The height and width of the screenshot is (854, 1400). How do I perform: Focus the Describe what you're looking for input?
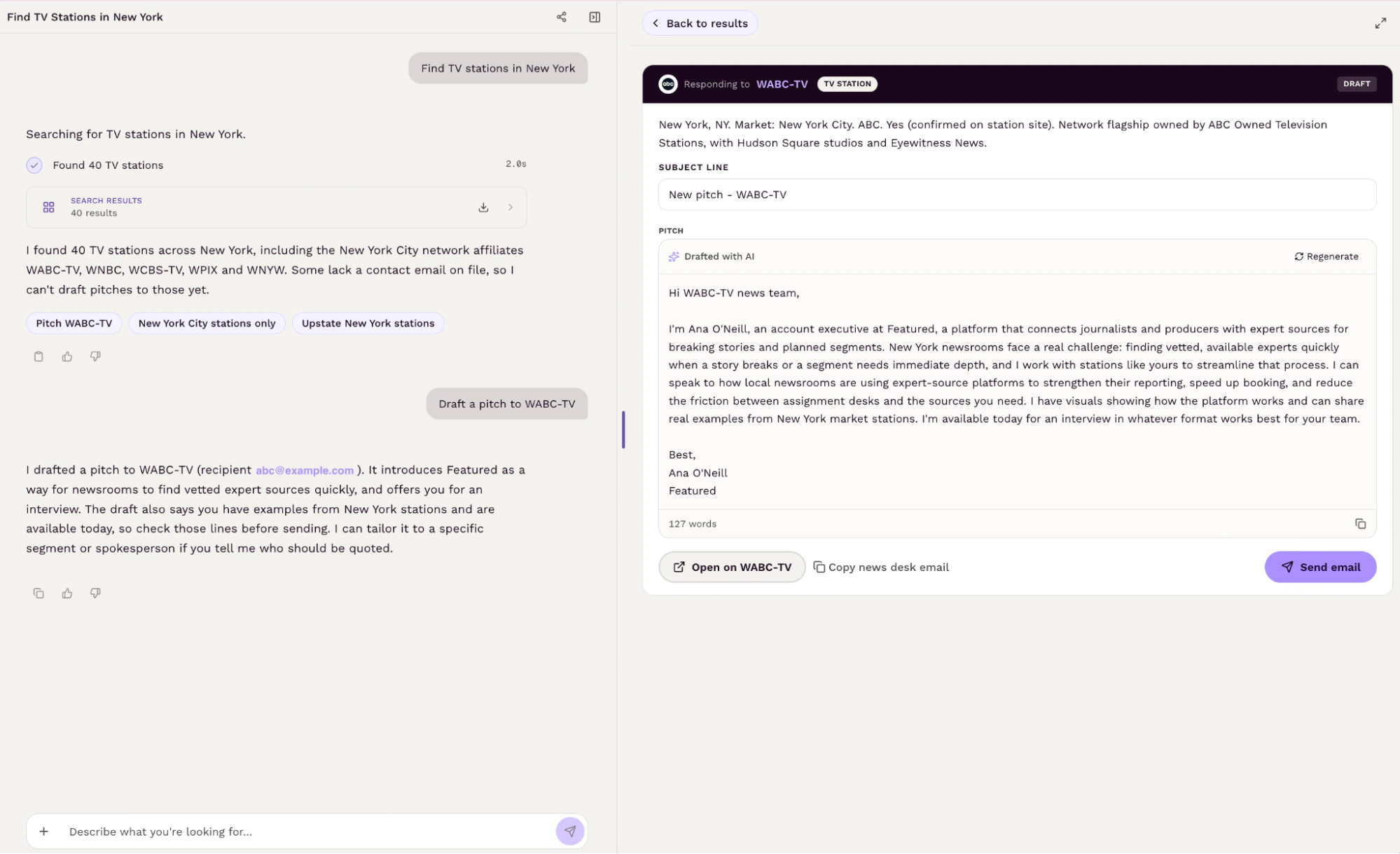pyautogui.click(x=308, y=832)
